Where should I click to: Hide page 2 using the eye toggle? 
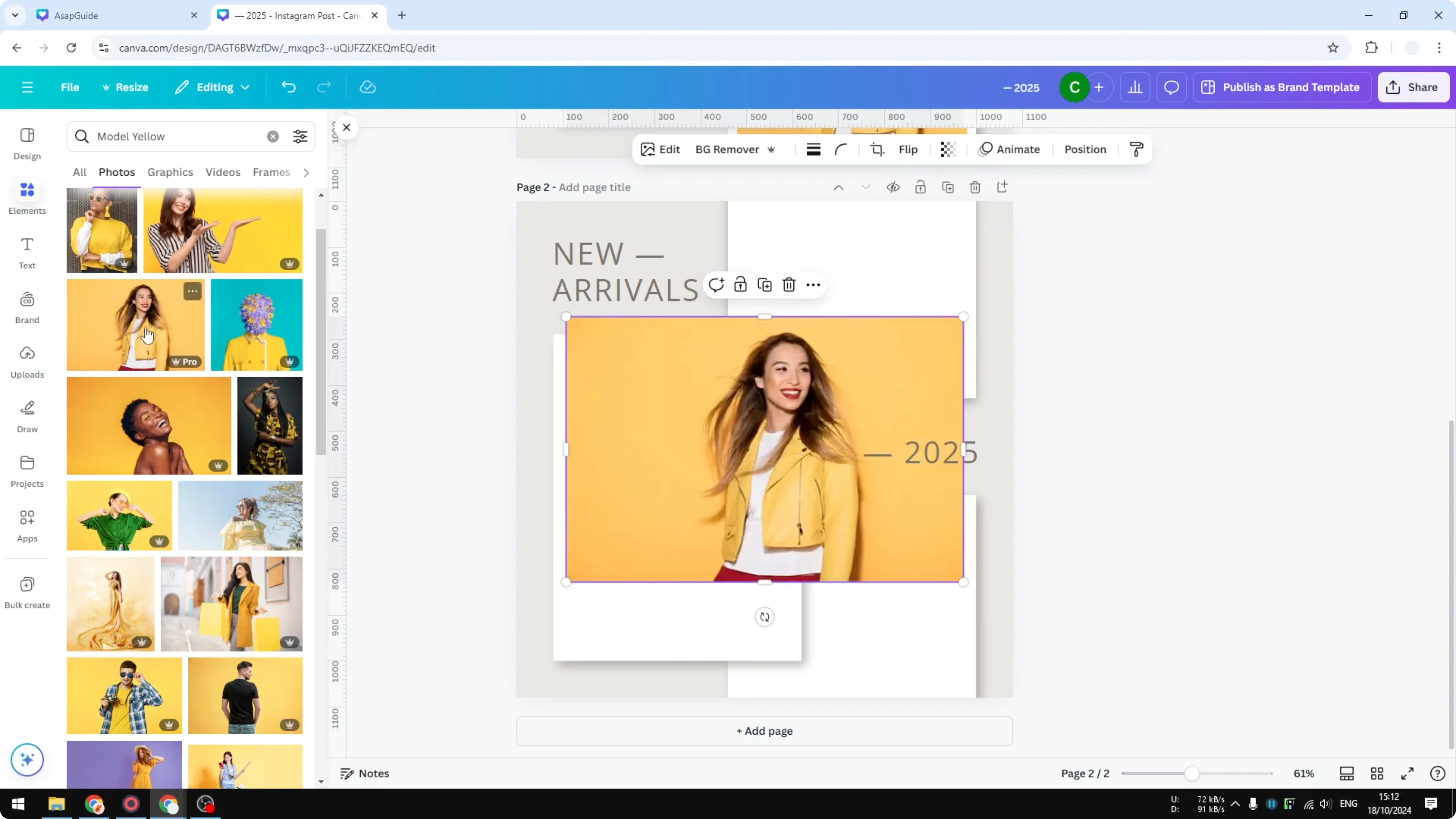(x=893, y=187)
